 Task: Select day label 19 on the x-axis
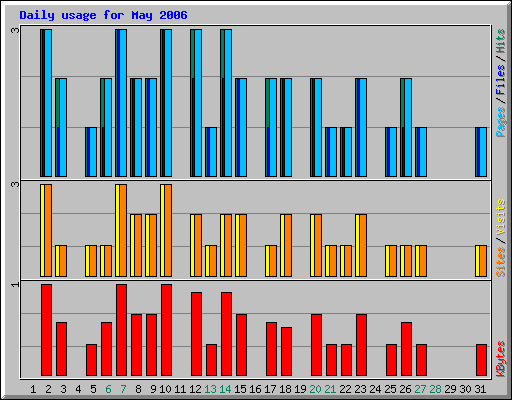(x=300, y=389)
